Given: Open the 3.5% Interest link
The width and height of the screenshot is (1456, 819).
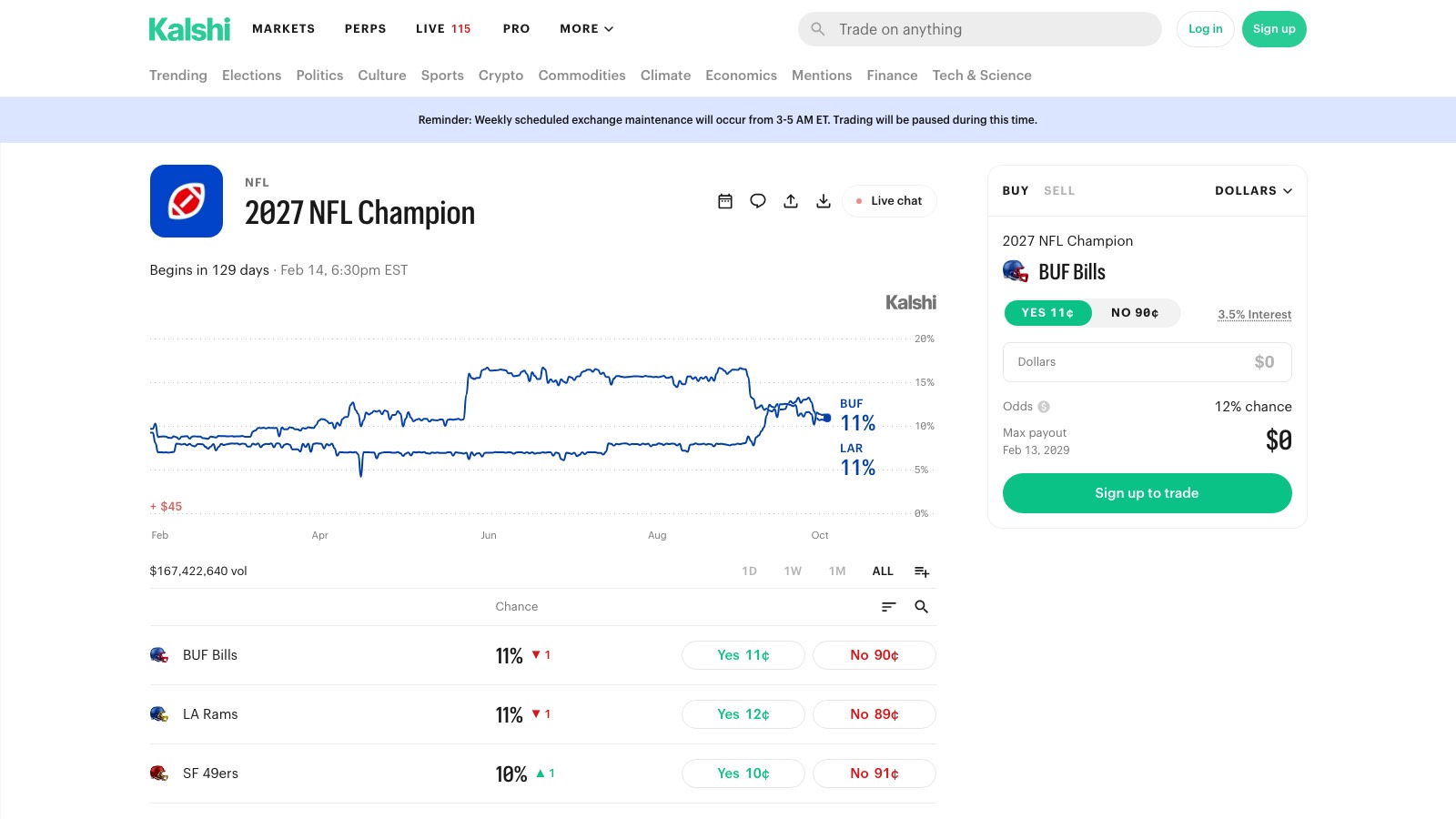Looking at the screenshot, I should [x=1255, y=315].
